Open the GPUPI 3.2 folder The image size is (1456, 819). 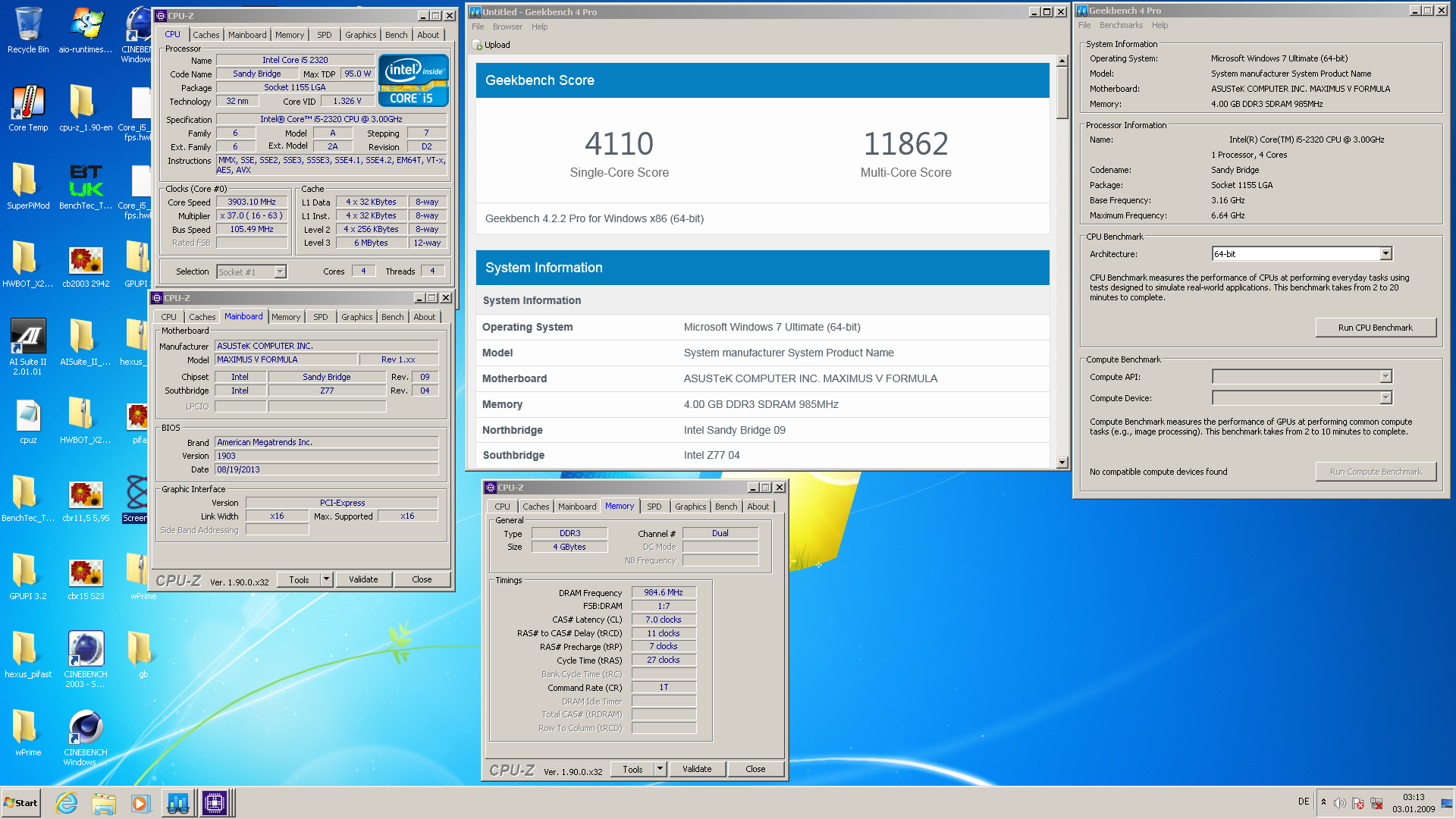click(28, 577)
